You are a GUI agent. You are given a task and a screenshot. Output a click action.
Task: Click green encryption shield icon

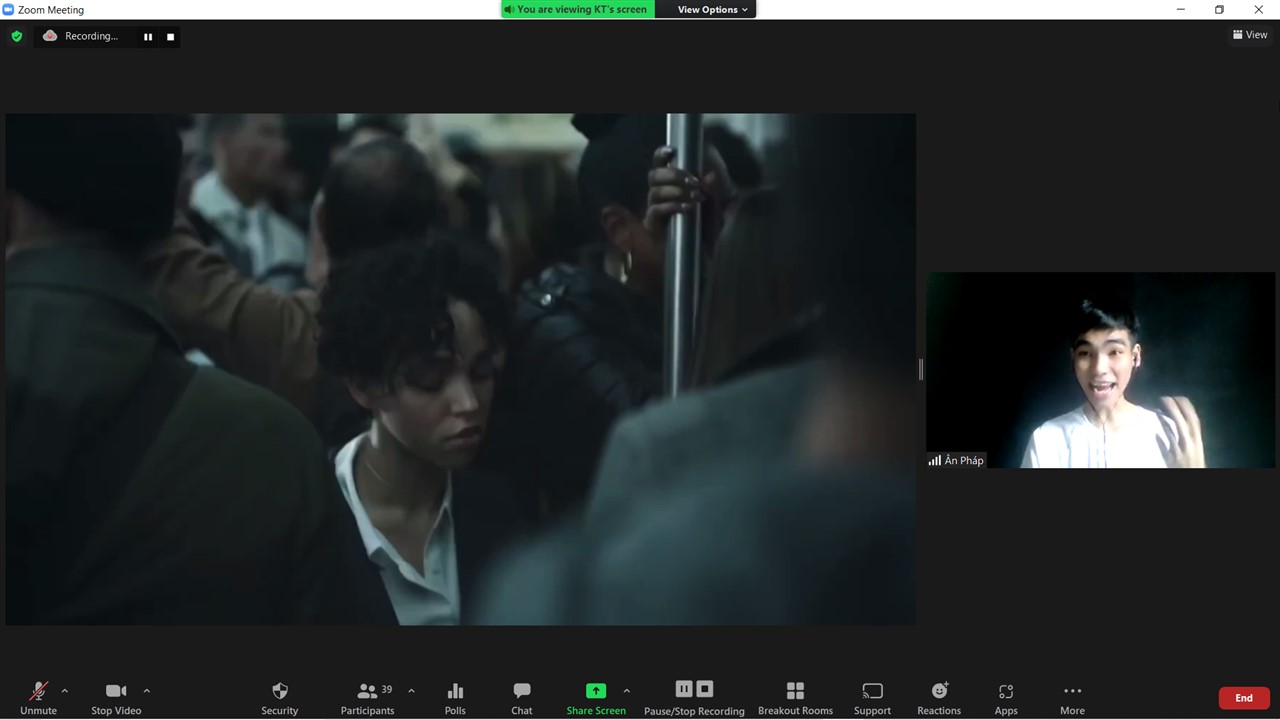[17, 36]
